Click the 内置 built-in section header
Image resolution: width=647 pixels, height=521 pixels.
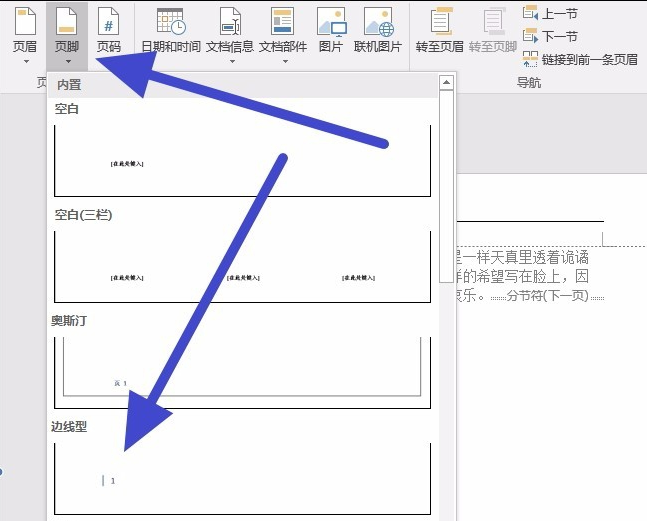pyautogui.click(x=243, y=85)
